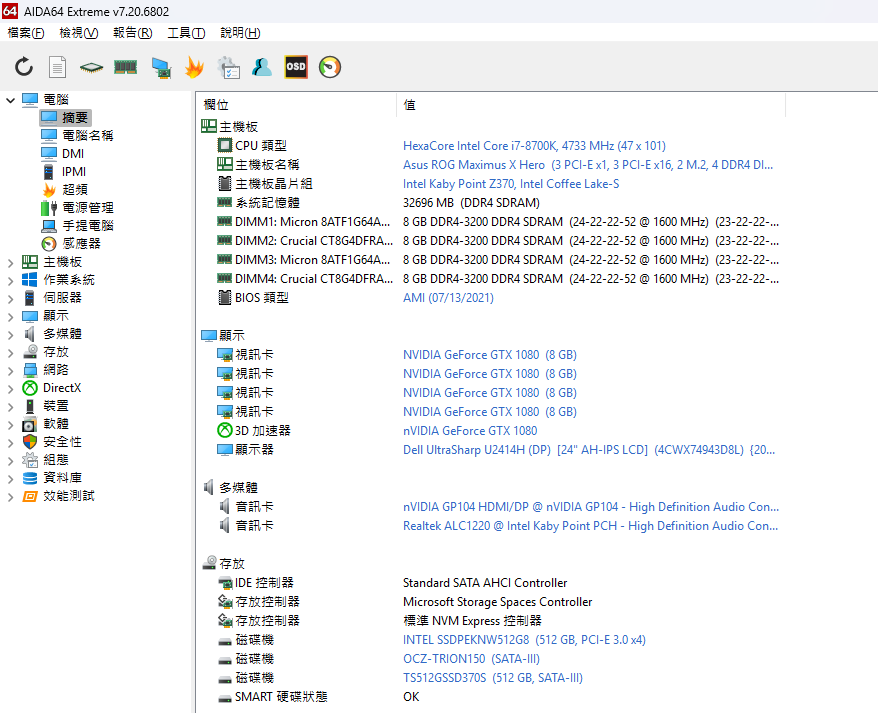Open the 檔案(F) menu
Screen dimensions: 878x713
[x=26, y=33]
